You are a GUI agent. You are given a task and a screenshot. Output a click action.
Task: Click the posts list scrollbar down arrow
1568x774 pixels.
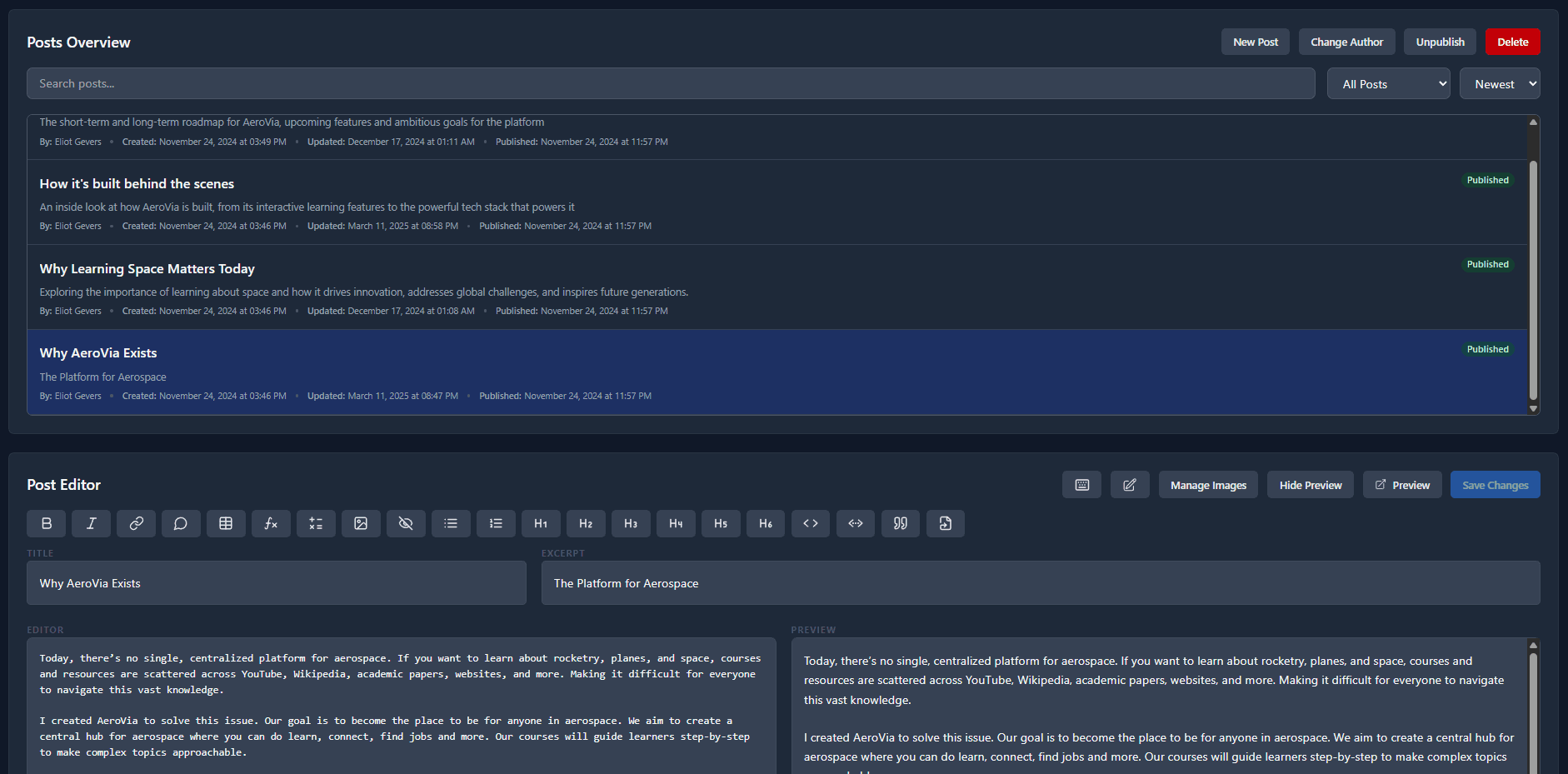point(1533,408)
